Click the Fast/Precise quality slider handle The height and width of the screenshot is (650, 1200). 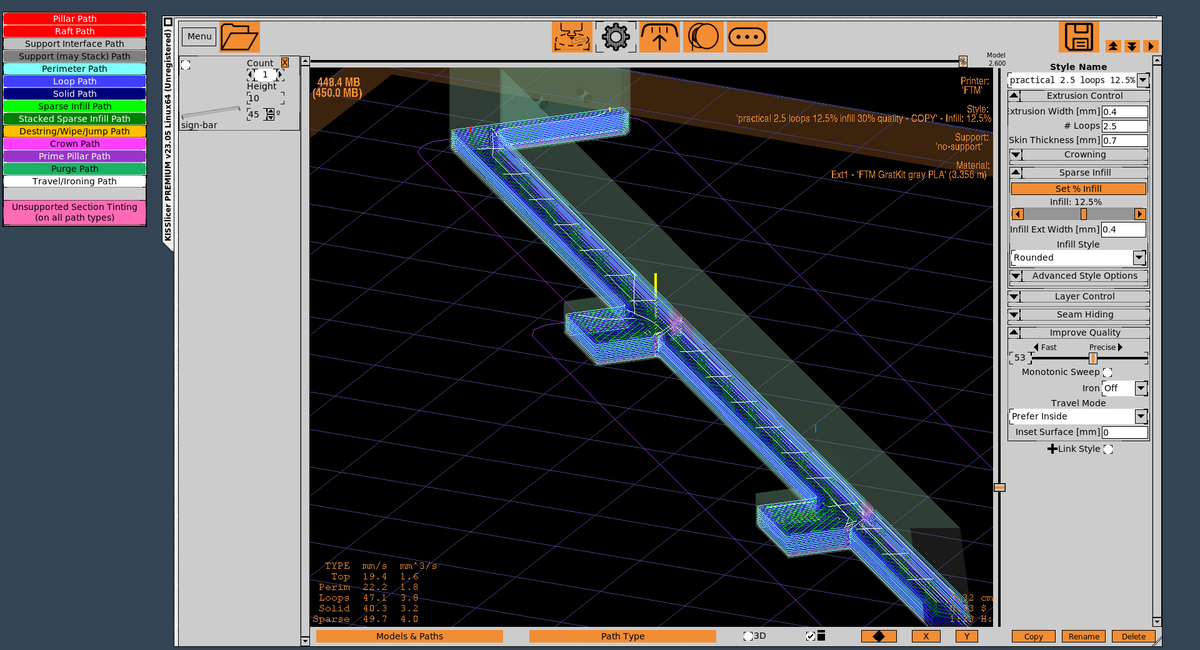1093,358
